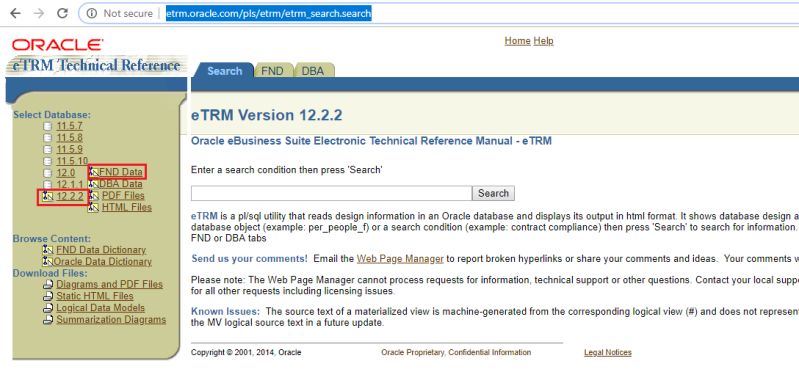The width and height of the screenshot is (799, 383).
Task: Click the printer icon beside Static HTML Files
Action: [48, 296]
